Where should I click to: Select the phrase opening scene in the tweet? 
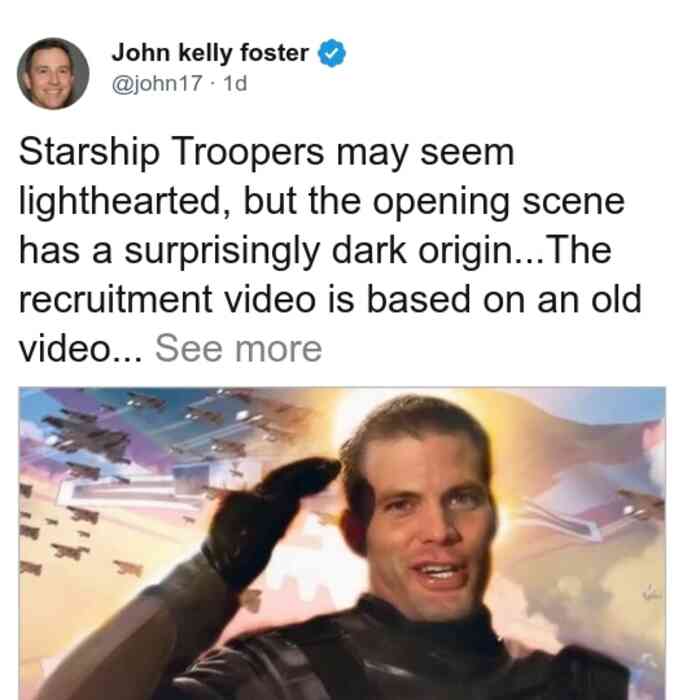[x=498, y=202]
